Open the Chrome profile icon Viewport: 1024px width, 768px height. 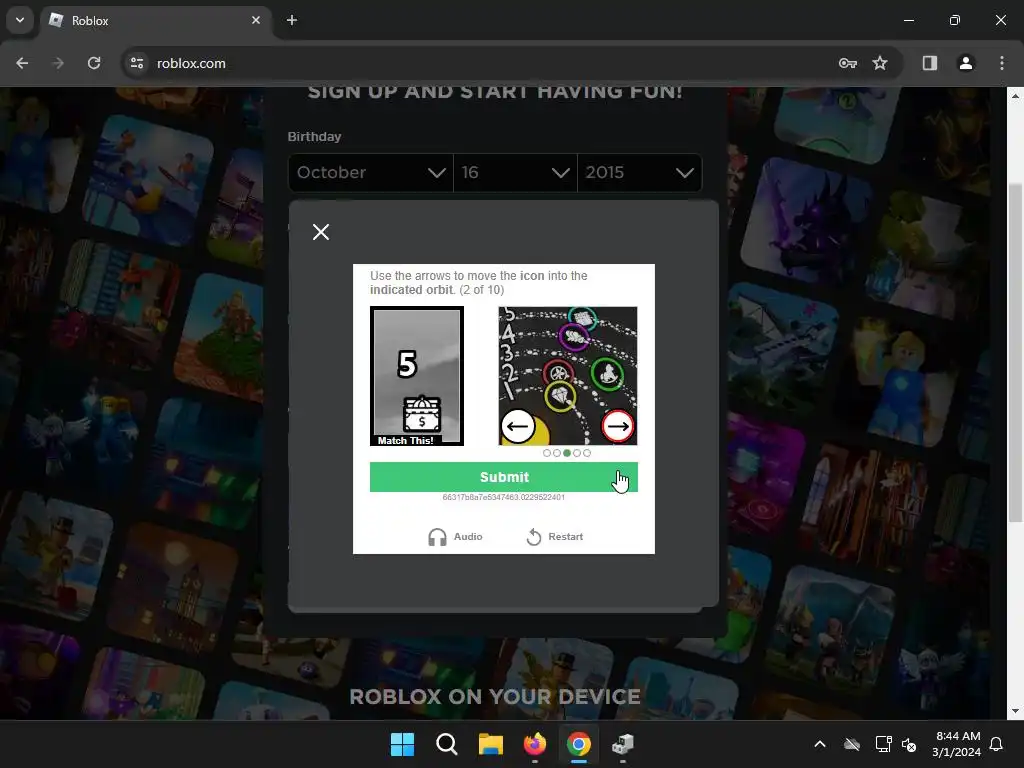coord(965,63)
